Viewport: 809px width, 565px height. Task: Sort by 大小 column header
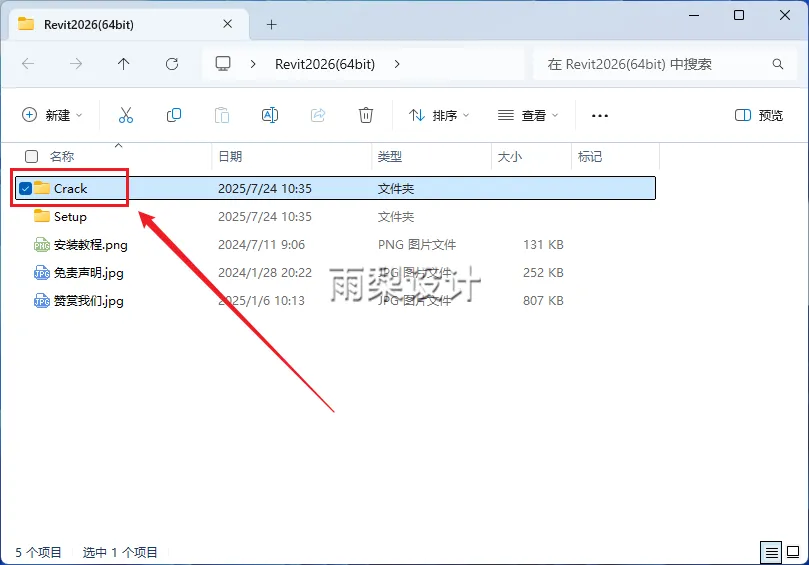(510, 156)
